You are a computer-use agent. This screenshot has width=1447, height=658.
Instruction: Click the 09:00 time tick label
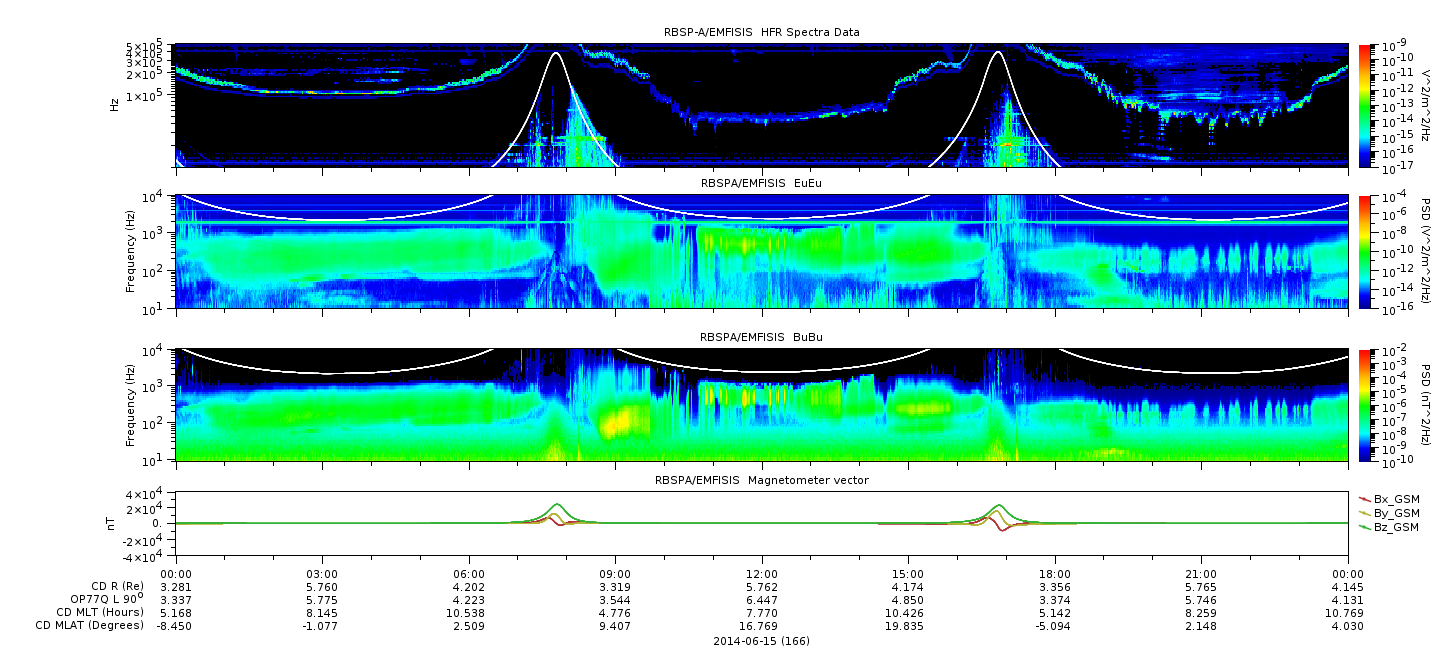point(615,573)
